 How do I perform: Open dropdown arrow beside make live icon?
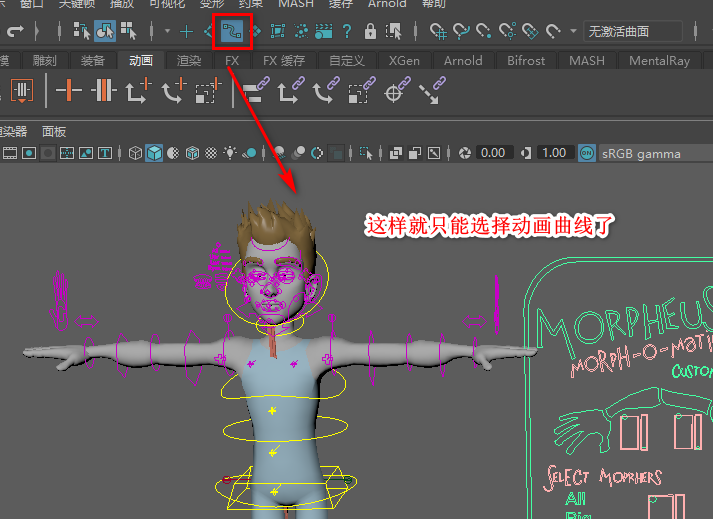point(573,31)
